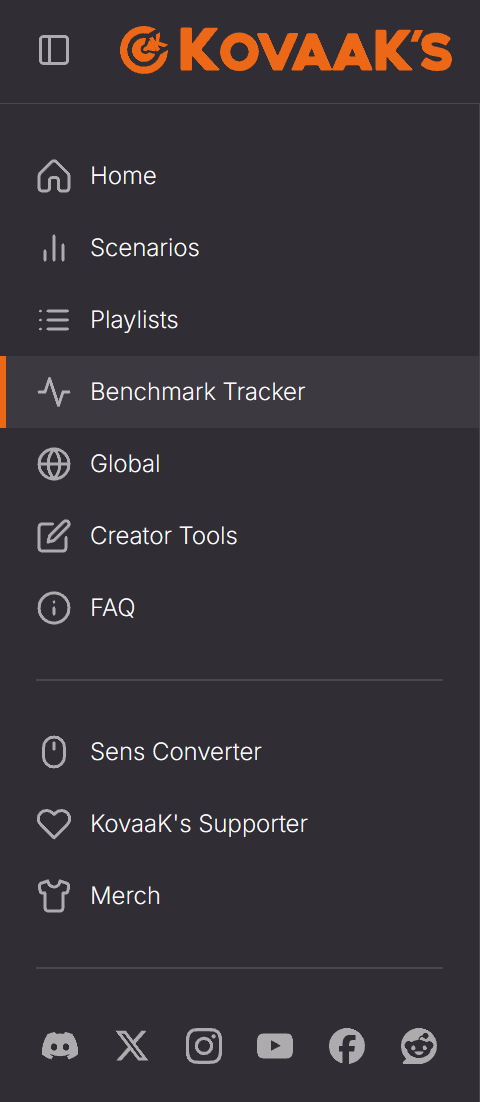This screenshot has height=1102, width=480.
Task: Open the X (Twitter) icon link
Action: tap(132, 1046)
